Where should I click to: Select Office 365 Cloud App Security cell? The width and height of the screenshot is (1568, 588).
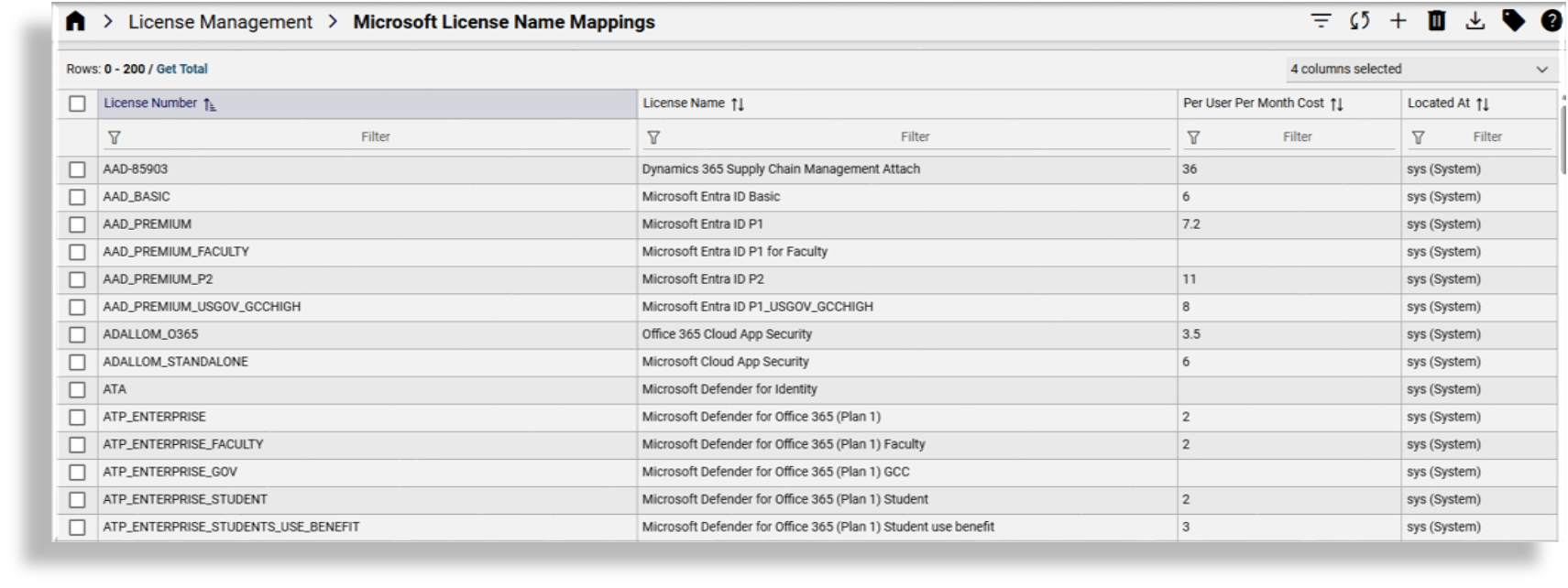[907, 334]
